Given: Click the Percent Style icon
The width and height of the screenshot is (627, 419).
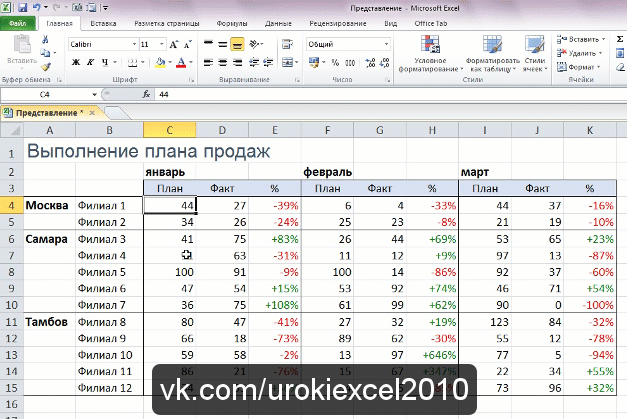Looking at the screenshot, I should (x=335, y=62).
